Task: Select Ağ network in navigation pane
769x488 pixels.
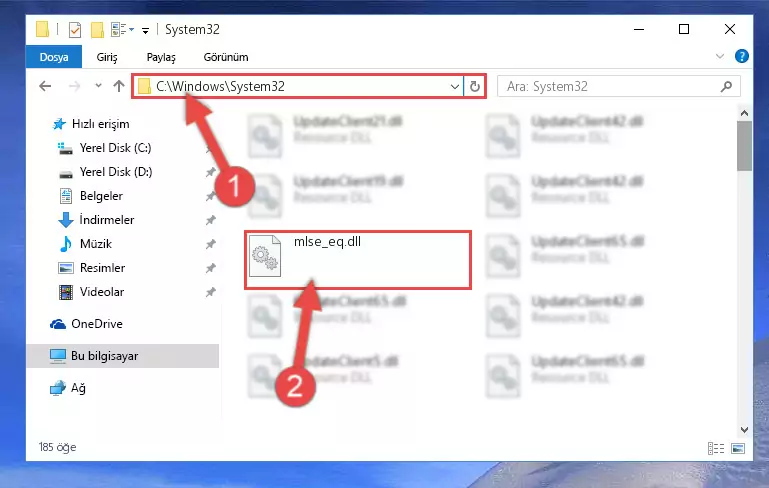Action: (68, 388)
